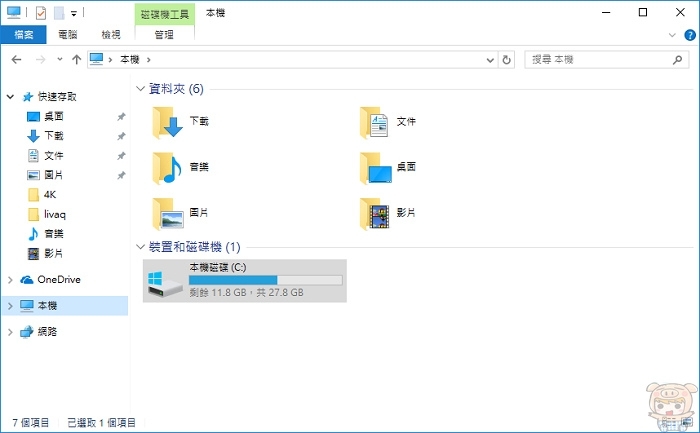Collapse the 快速存取 tree node
The image size is (700, 433).
click(10, 96)
